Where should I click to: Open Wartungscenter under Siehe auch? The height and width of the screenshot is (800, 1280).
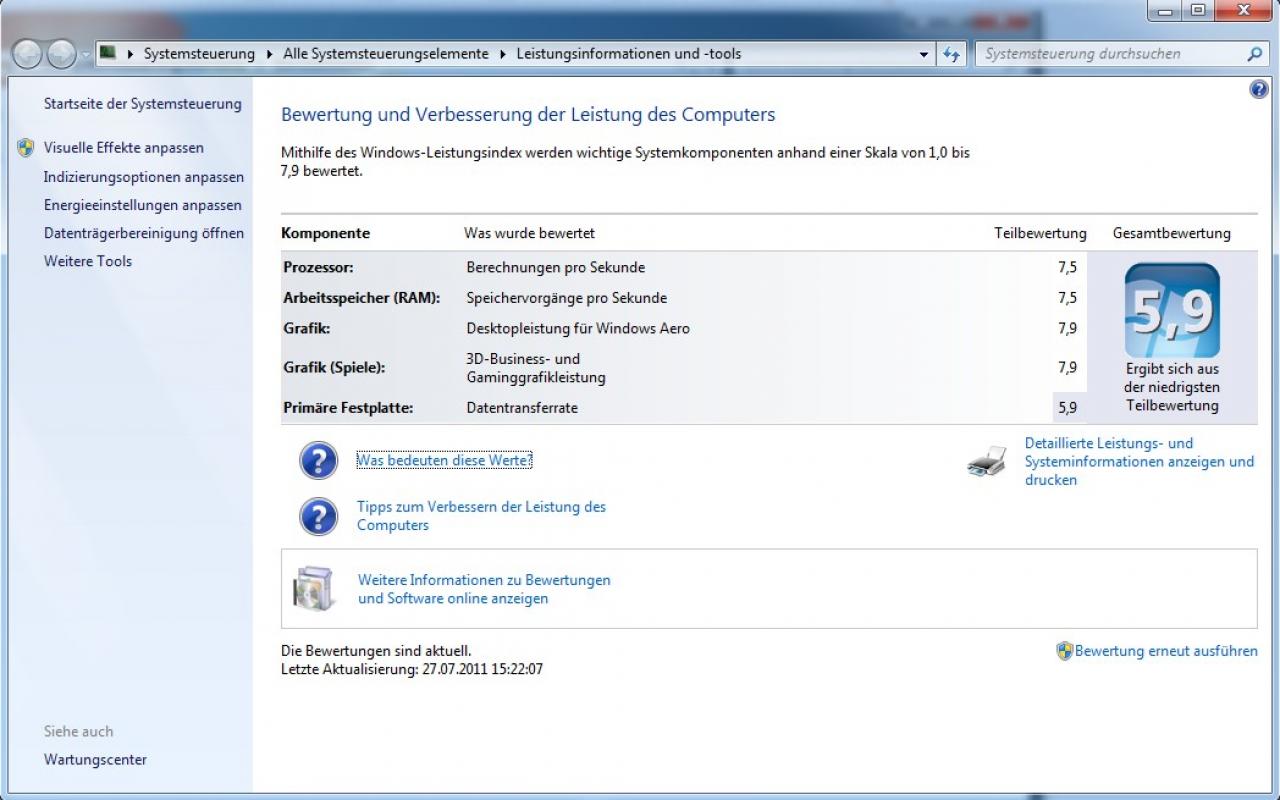pyautogui.click(x=95, y=760)
